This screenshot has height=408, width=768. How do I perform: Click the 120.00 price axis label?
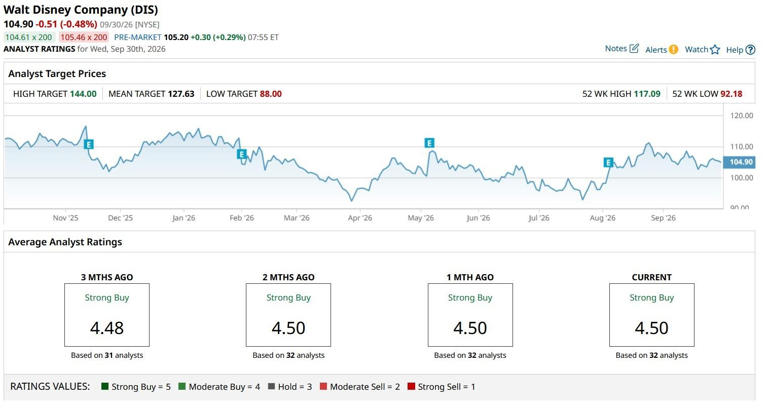pyautogui.click(x=742, y=116)
